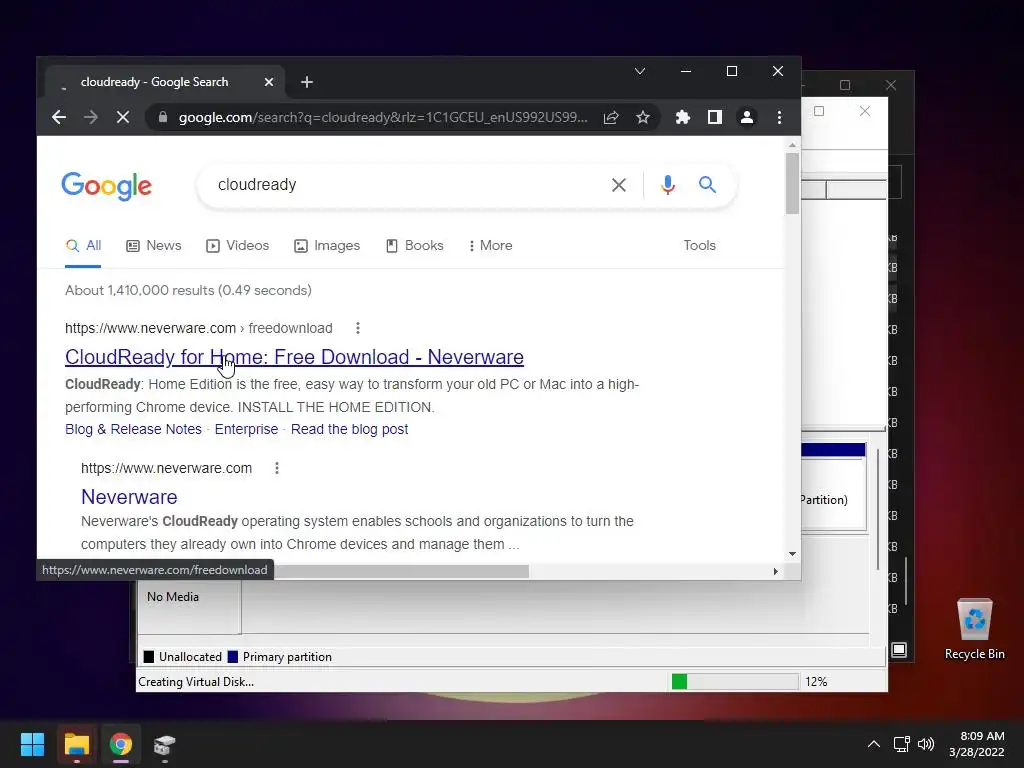Select the All results tab

[83, 246]
